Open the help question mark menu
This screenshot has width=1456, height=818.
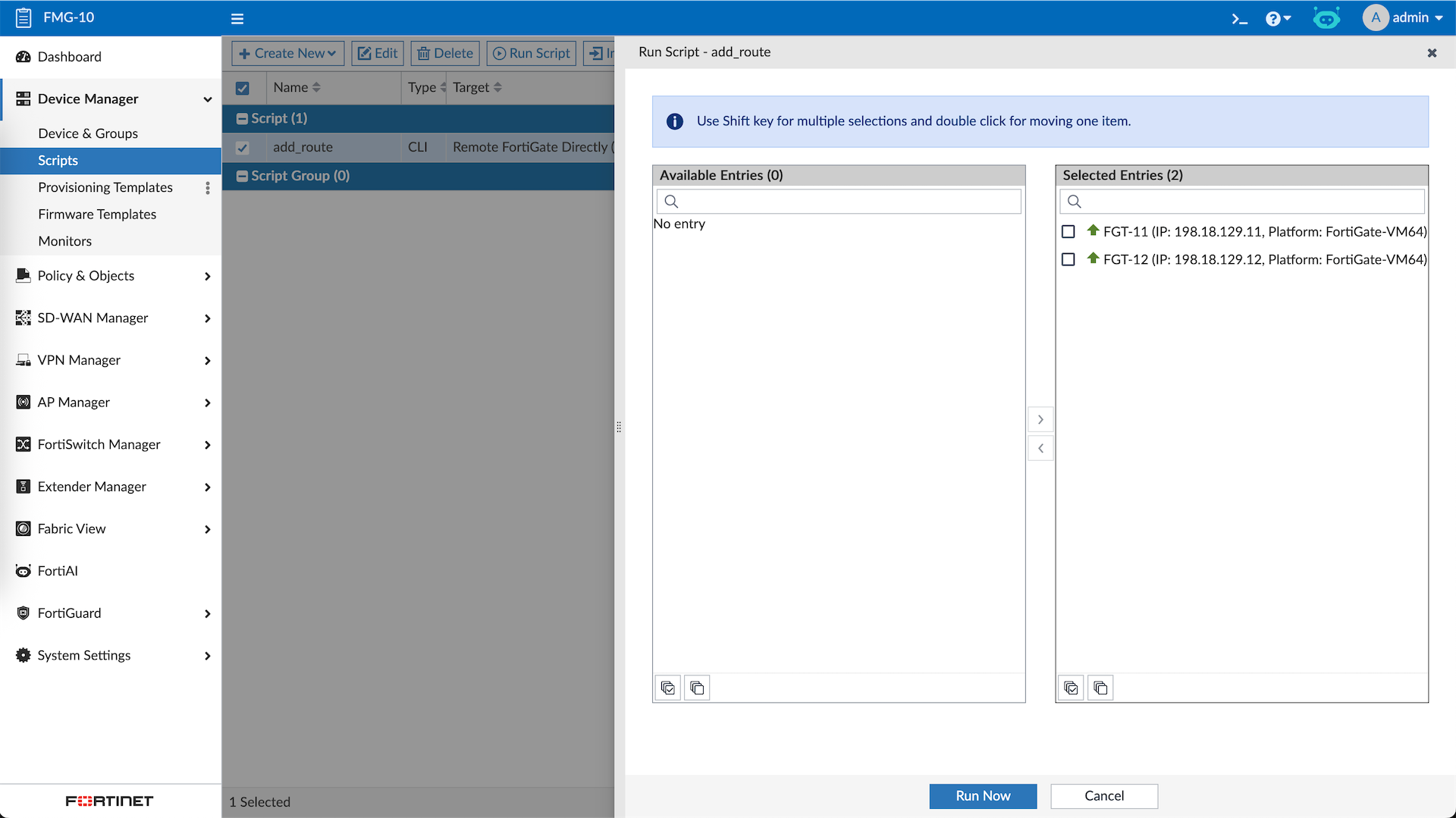point(1277,18)
